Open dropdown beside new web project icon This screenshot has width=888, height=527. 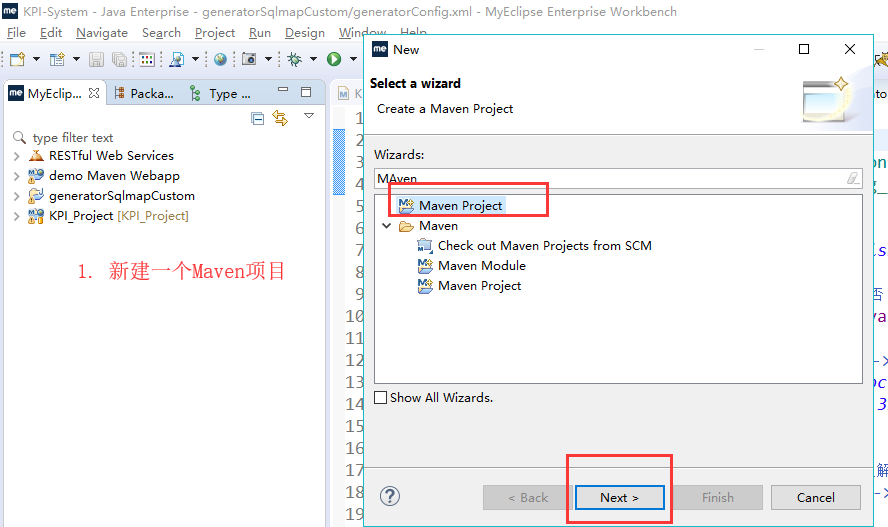pyautogui.click(x=76, y=59)
